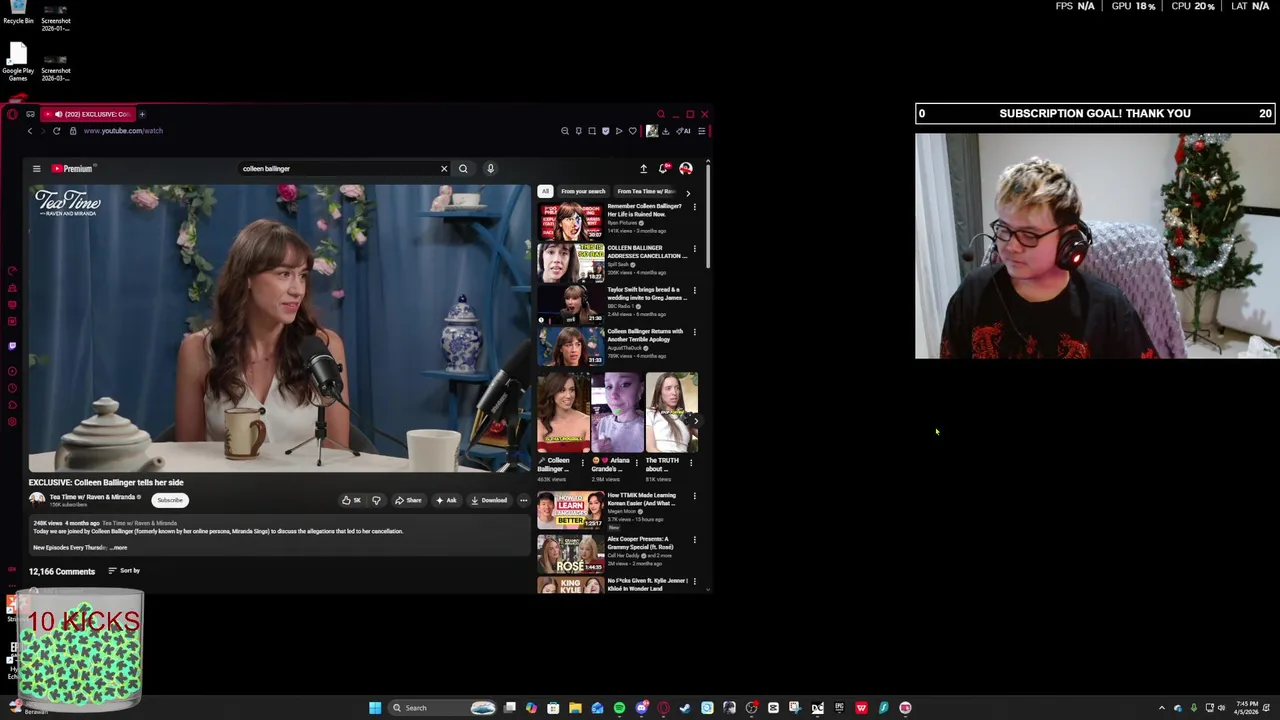The height and width of the screenshot is (720, 1280).
Task: Open Opera tab search icon at top
Action: point(660,114)
